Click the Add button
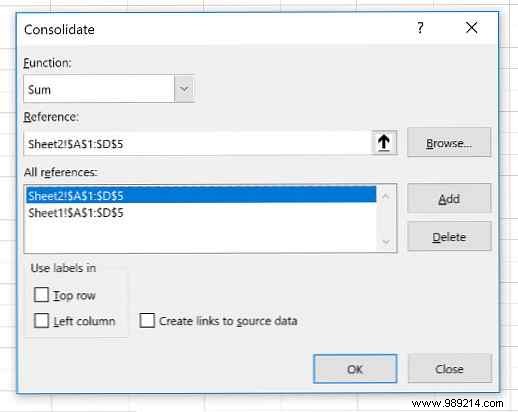The height and width of the screenshot is (412, 518). click(x=449, y=199)
